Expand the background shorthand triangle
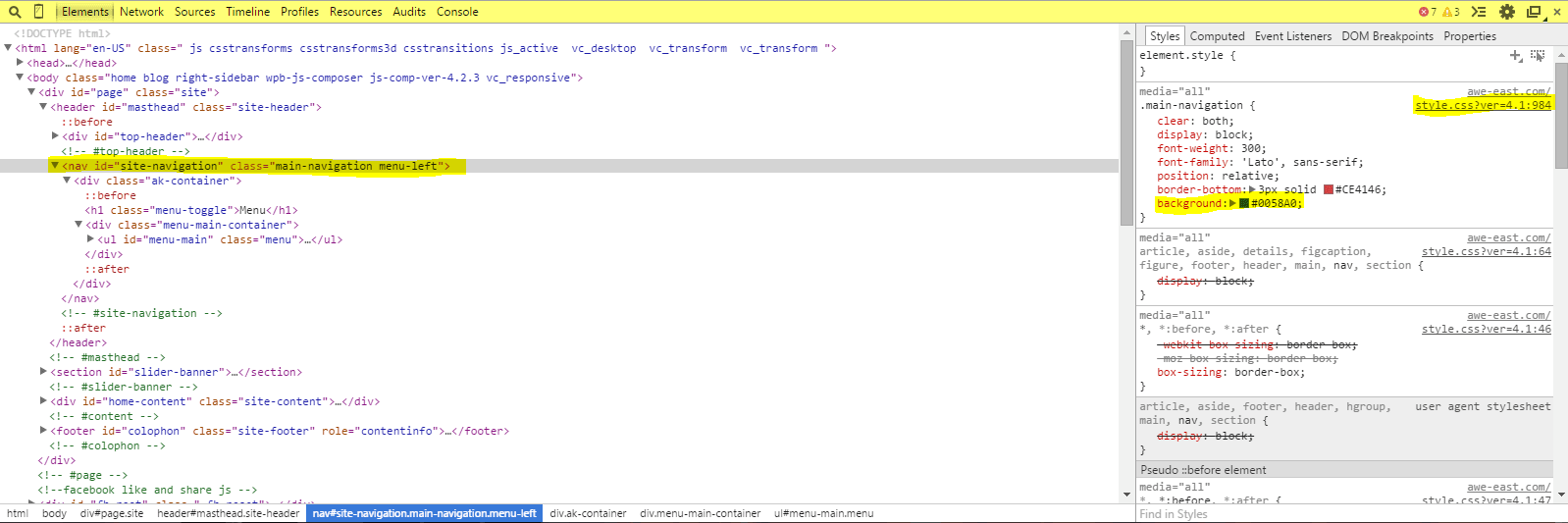The image size is (1568, 523). (x=1233, y=203)
